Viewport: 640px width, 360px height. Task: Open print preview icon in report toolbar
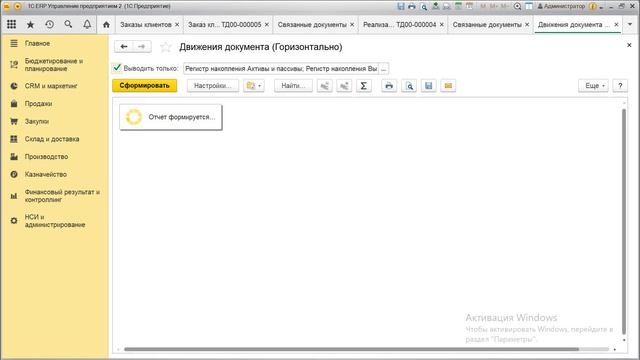[x=409, y=86]
